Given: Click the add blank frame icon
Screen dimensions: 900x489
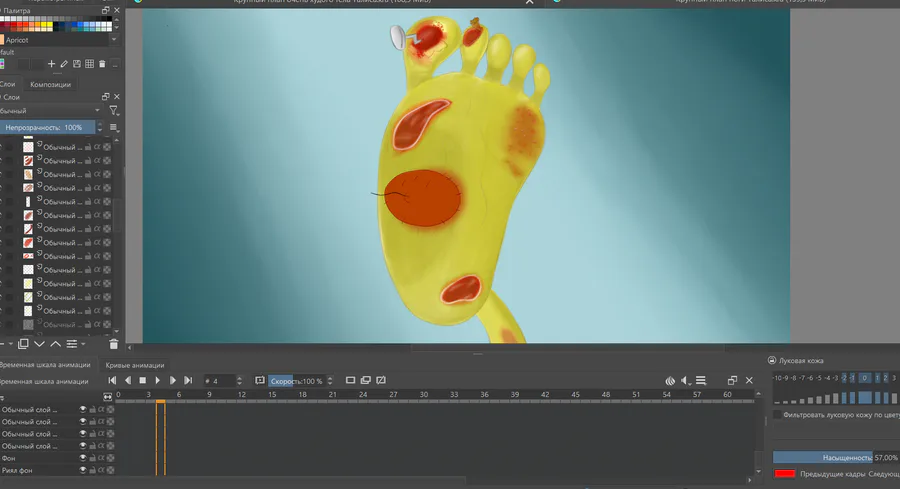Looking at the screenshot, I should tap(350, 380).
